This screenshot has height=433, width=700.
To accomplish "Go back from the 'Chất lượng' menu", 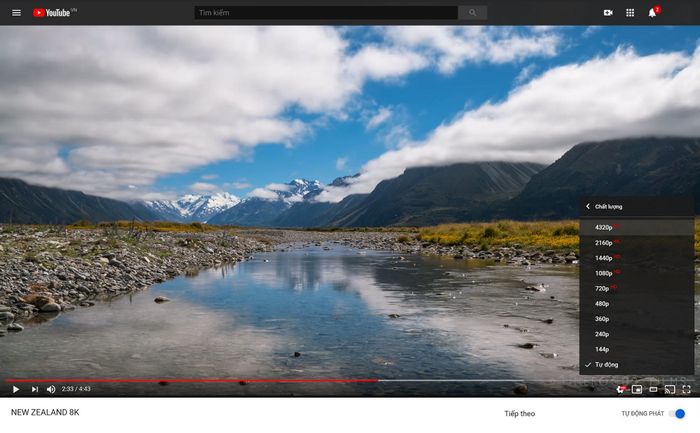I will 589,206.
